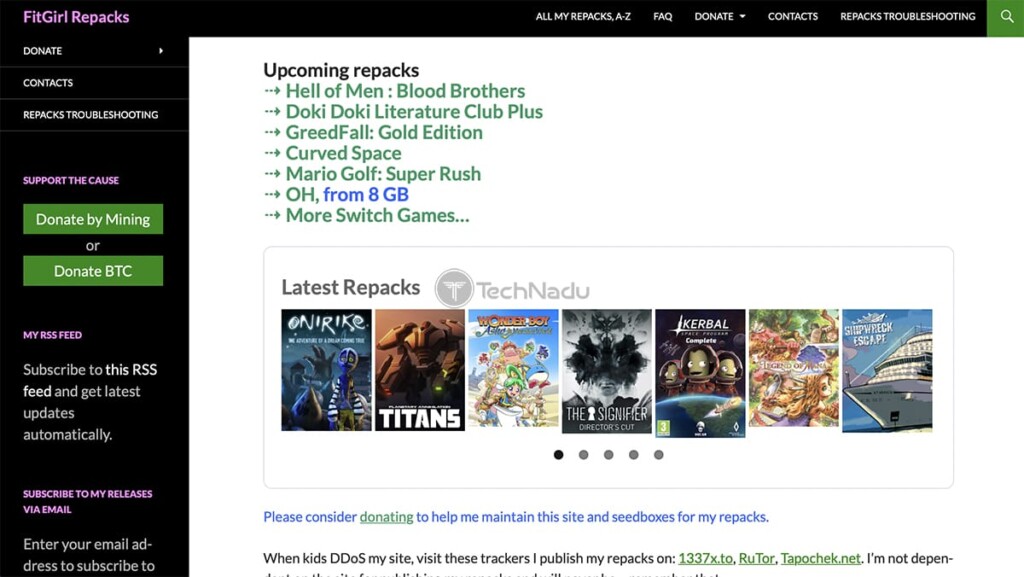Click the Support the Cause heading

point(71,180)
